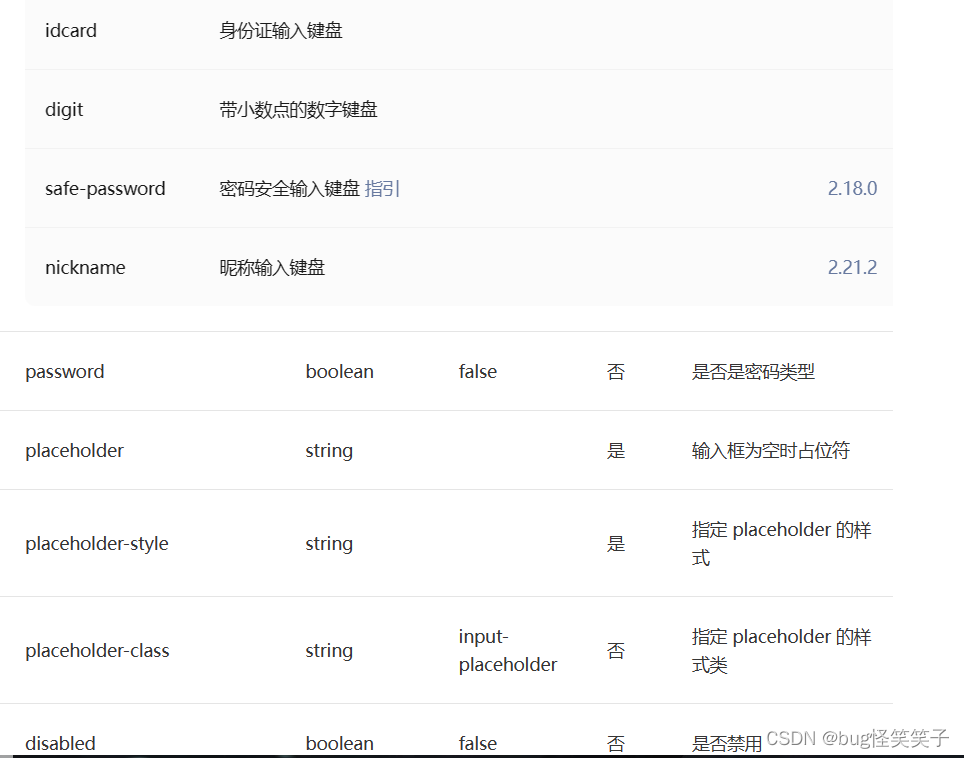Viewport: 964px width, 758px height.
Task: Select the password attribute name
Action: click(x=65, y=371)
